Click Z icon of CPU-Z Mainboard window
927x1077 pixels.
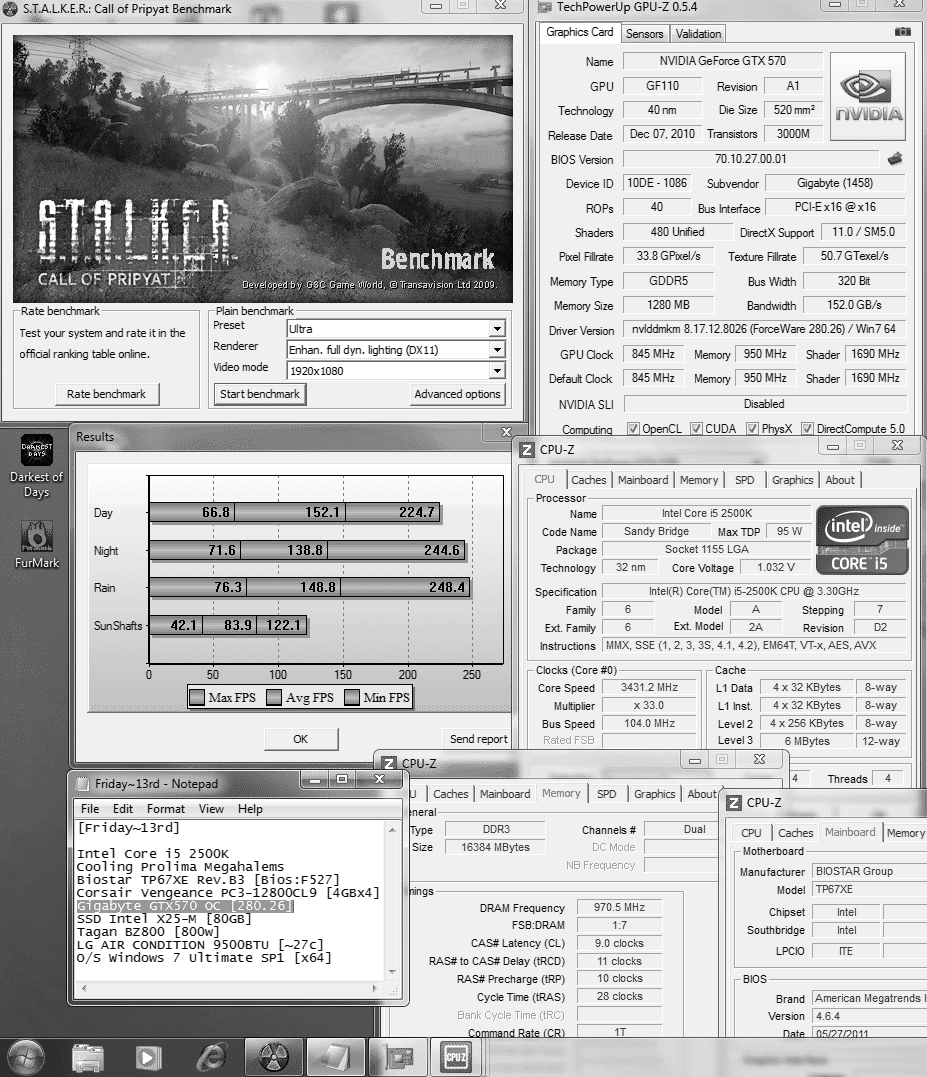tap(734, 803)
